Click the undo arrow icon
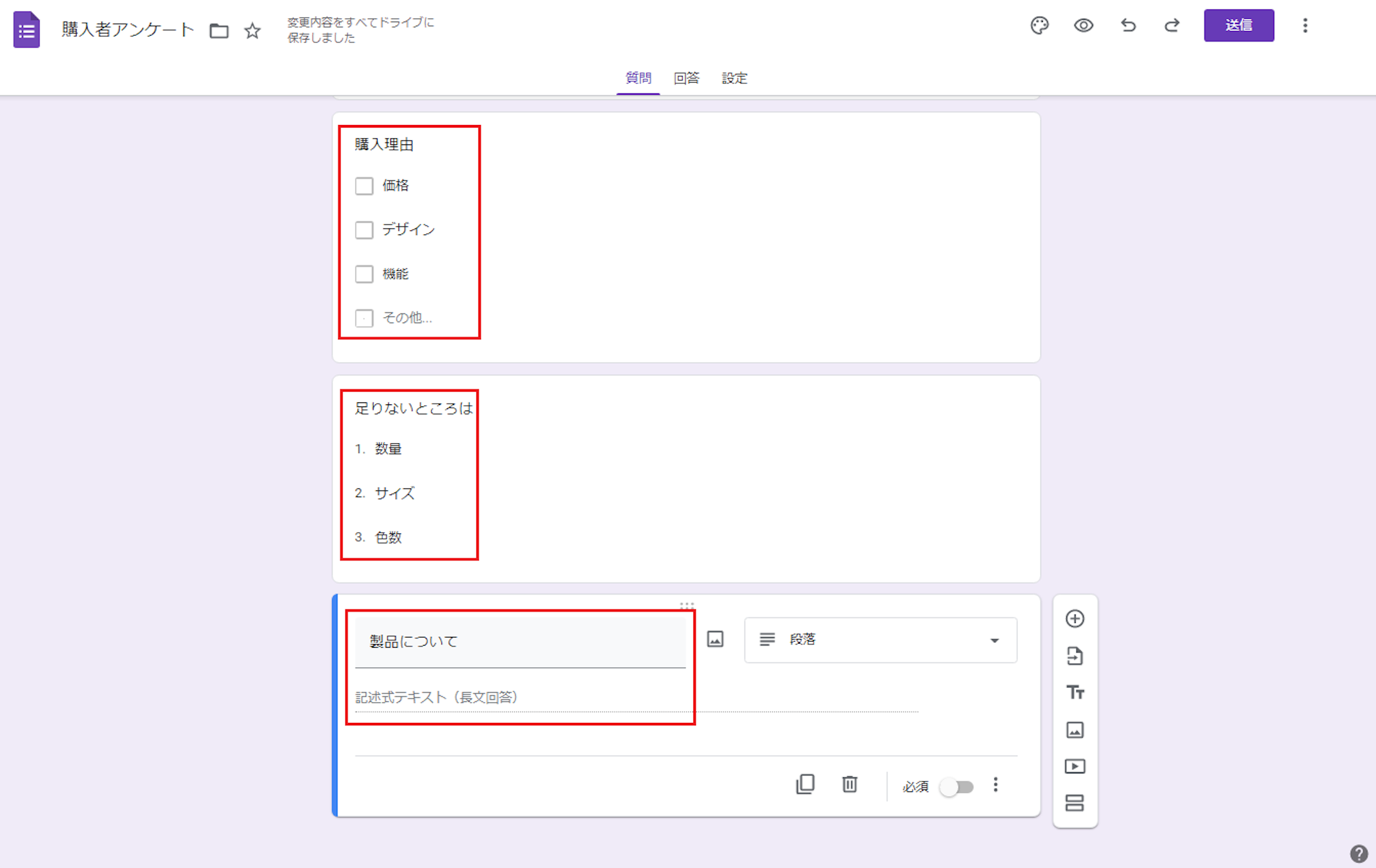 1128,26
